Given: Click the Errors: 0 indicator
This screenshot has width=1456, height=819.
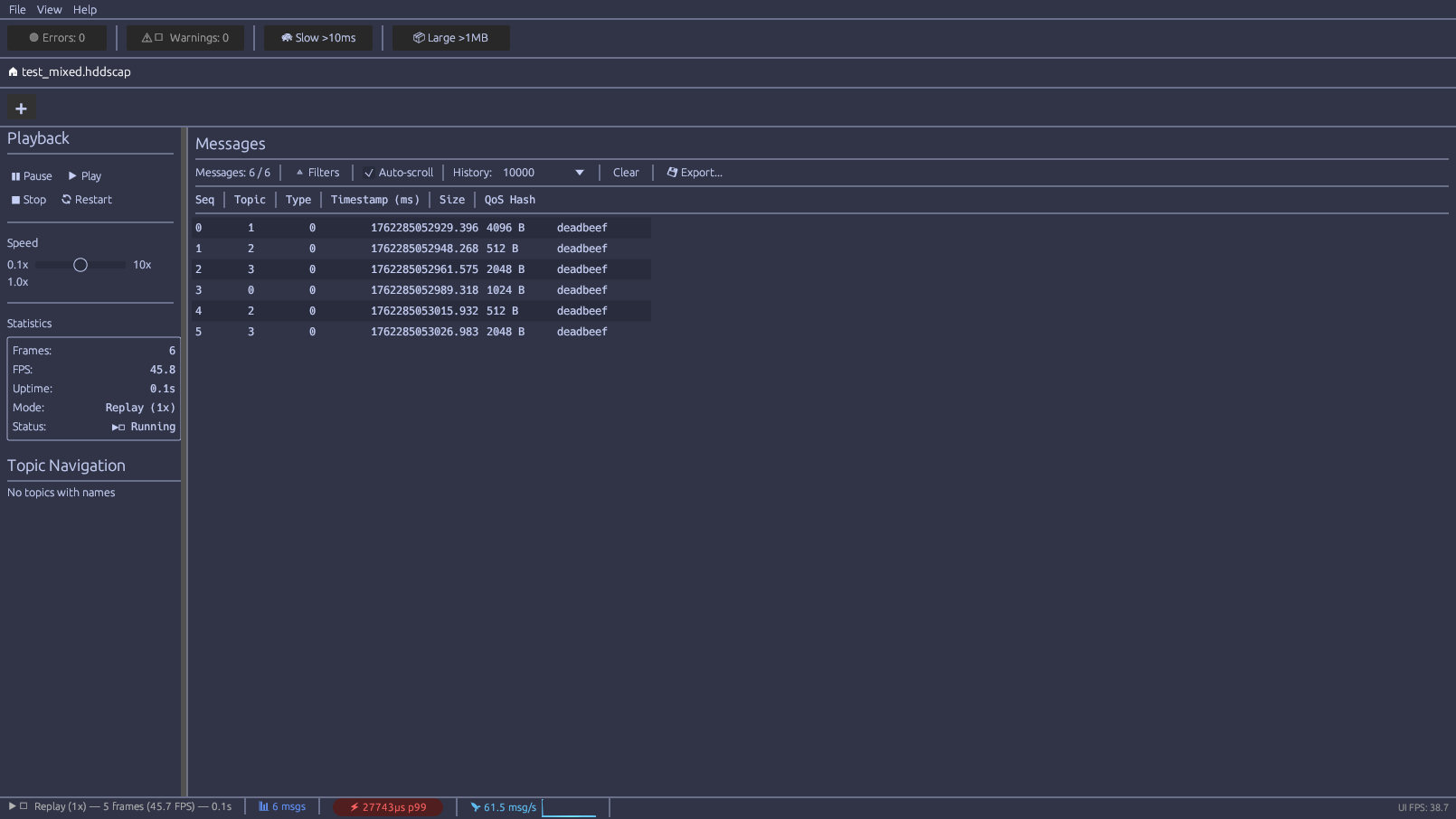Looking at the screenshot, I should pyautogui.click(x=56, y=38).
